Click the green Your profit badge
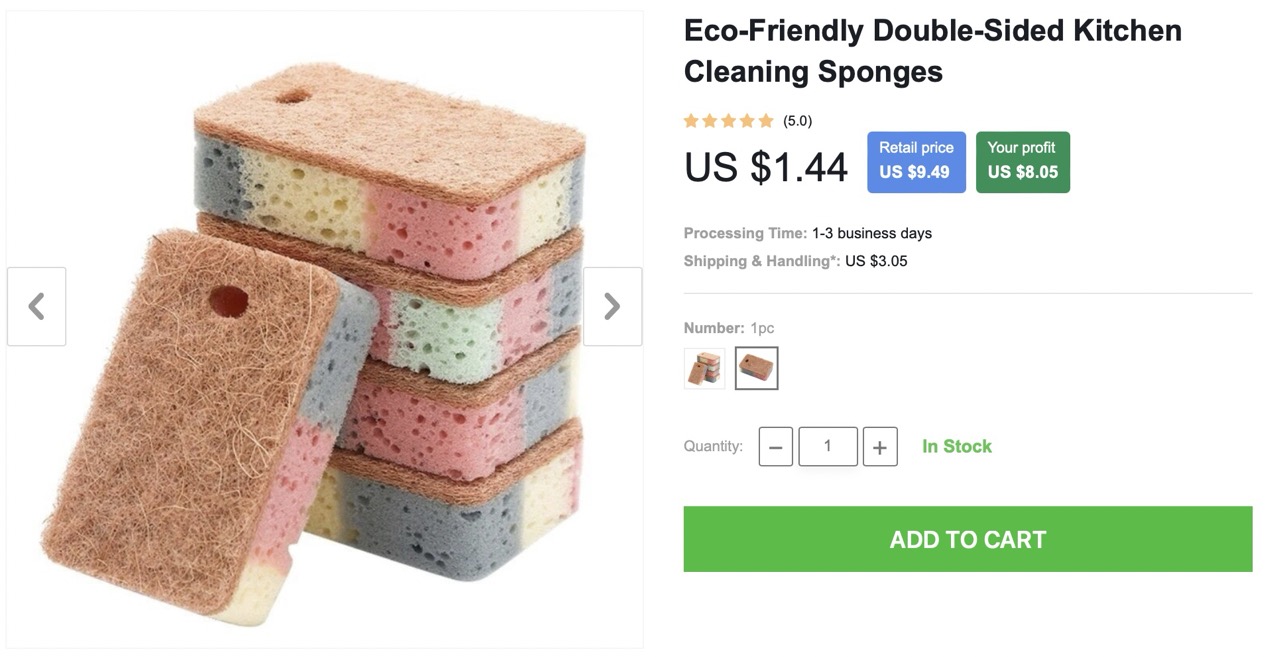 point(1022,161)
